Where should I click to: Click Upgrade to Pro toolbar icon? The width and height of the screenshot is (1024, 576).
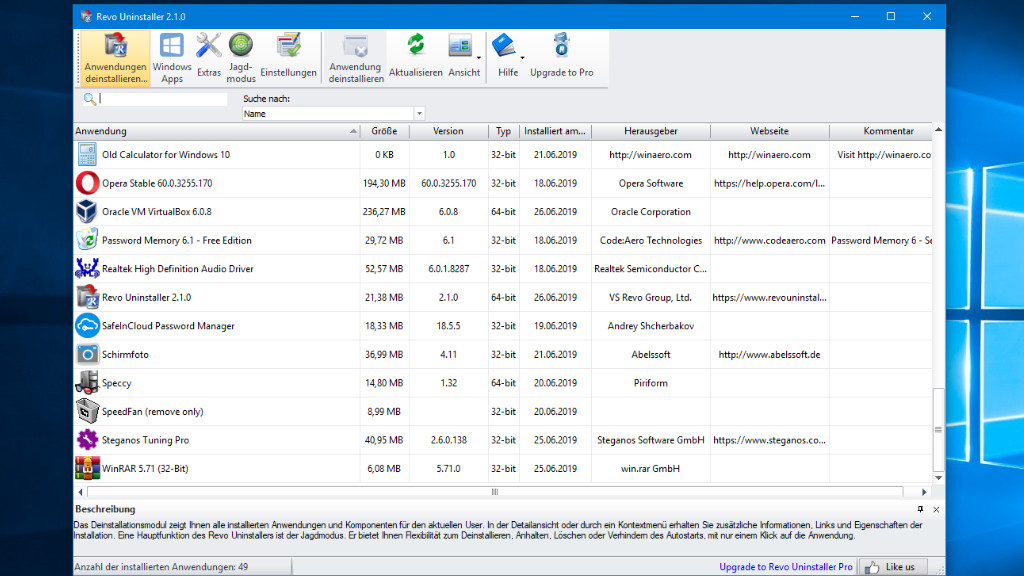[561, 56]
